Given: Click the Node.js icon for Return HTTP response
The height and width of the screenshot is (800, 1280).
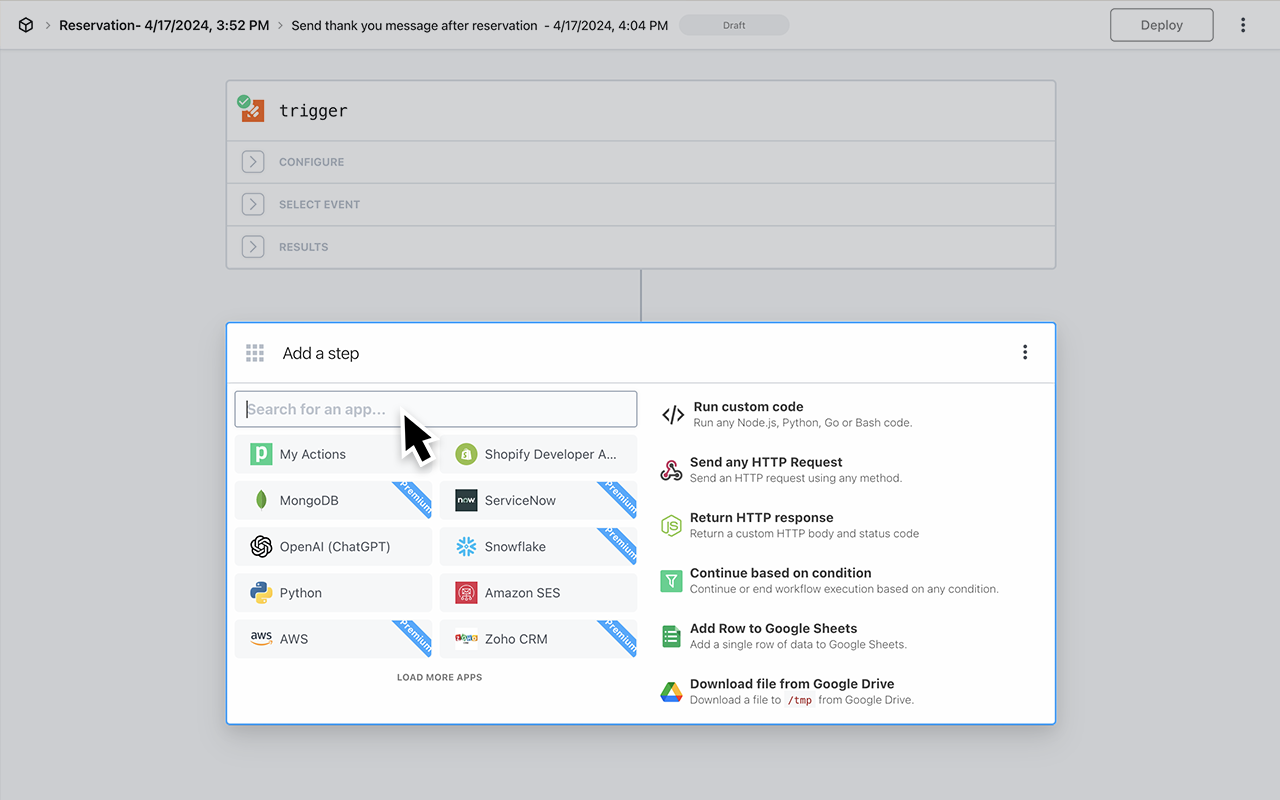Looking at the screenshot, I should [x=671, y=525].
